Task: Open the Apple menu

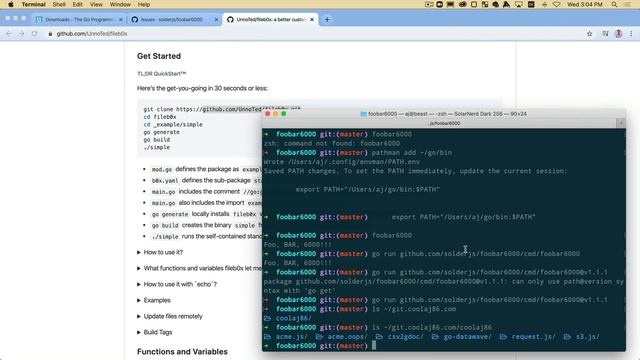Action: click(11, 4)
